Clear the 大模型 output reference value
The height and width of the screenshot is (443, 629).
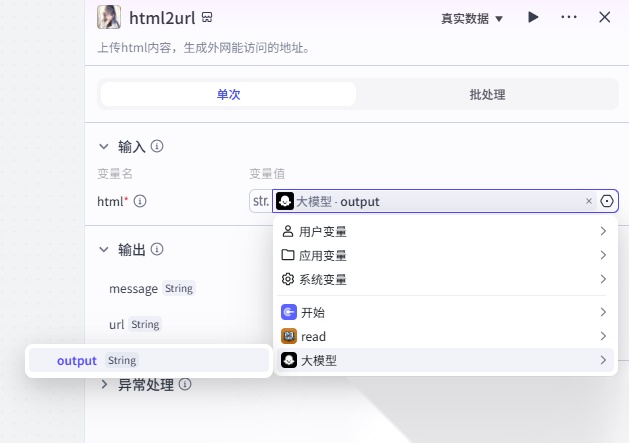pyautogui.click(x=588, y=201)
